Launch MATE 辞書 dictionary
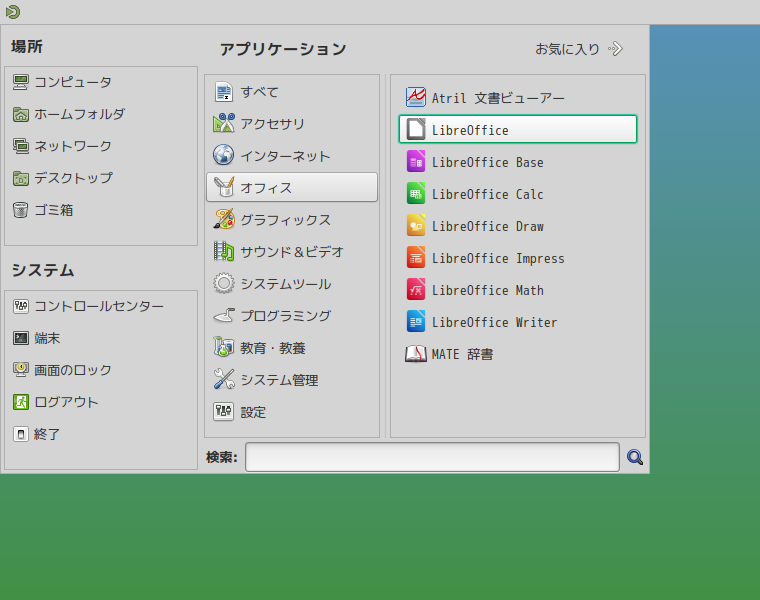 point(518,354)
